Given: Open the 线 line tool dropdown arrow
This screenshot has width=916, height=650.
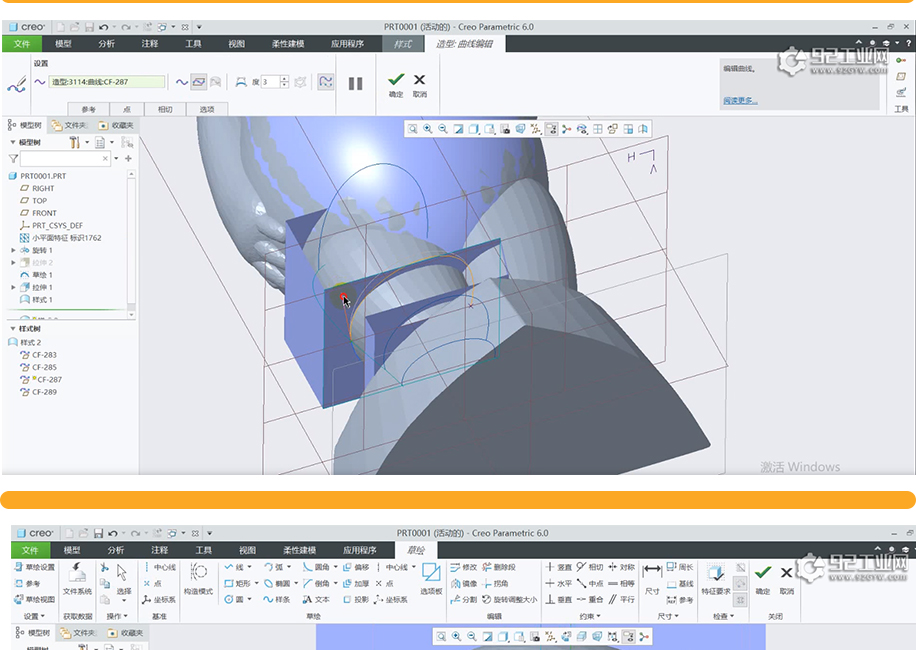Looking at the screenshot, I should 249,567.
